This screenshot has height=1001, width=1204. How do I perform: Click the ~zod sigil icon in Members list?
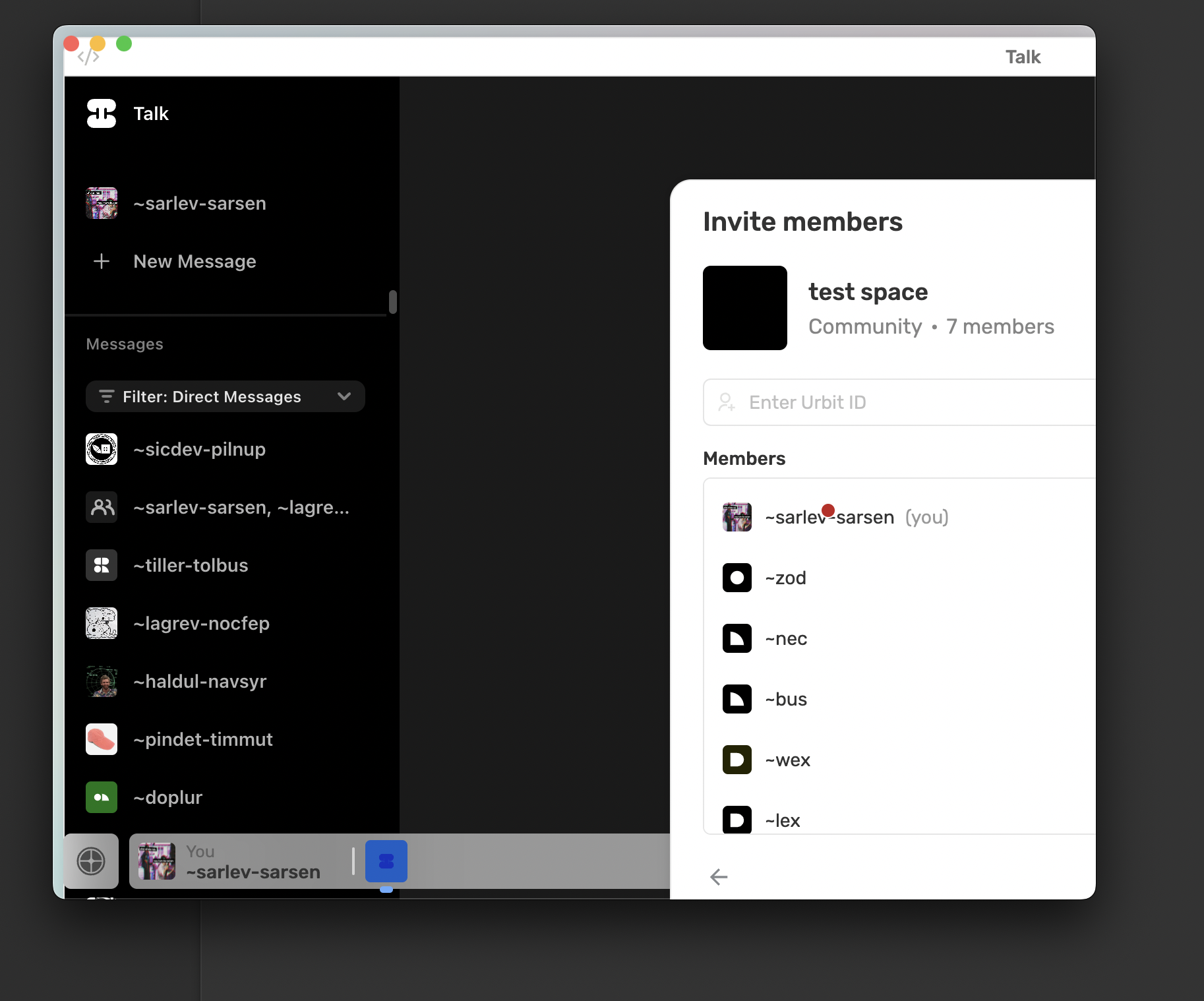[737, 578]
